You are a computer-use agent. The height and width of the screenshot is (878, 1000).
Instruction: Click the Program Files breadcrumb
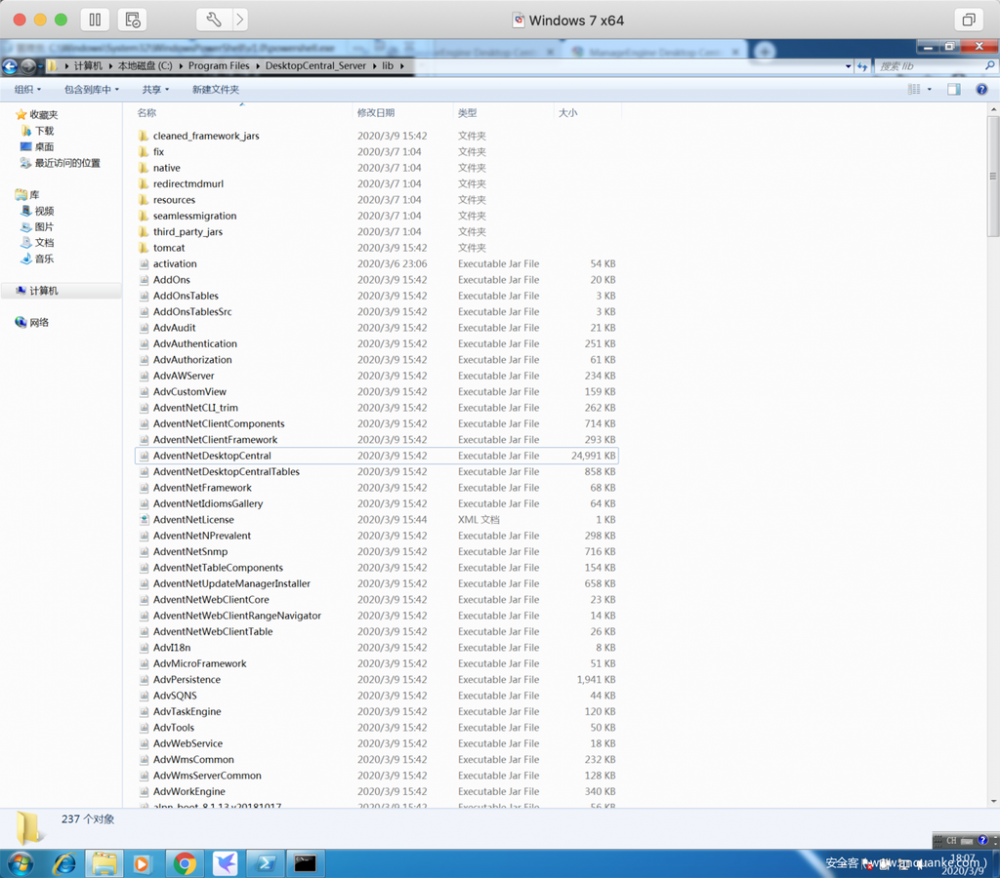click(x=218, y=66)
